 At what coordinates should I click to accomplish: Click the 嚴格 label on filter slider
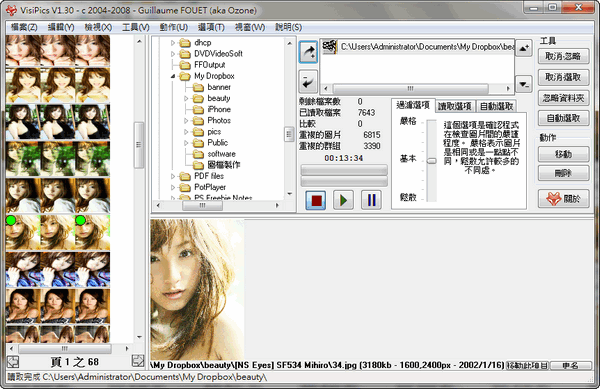pyautogui.click(x=408, y=121)
